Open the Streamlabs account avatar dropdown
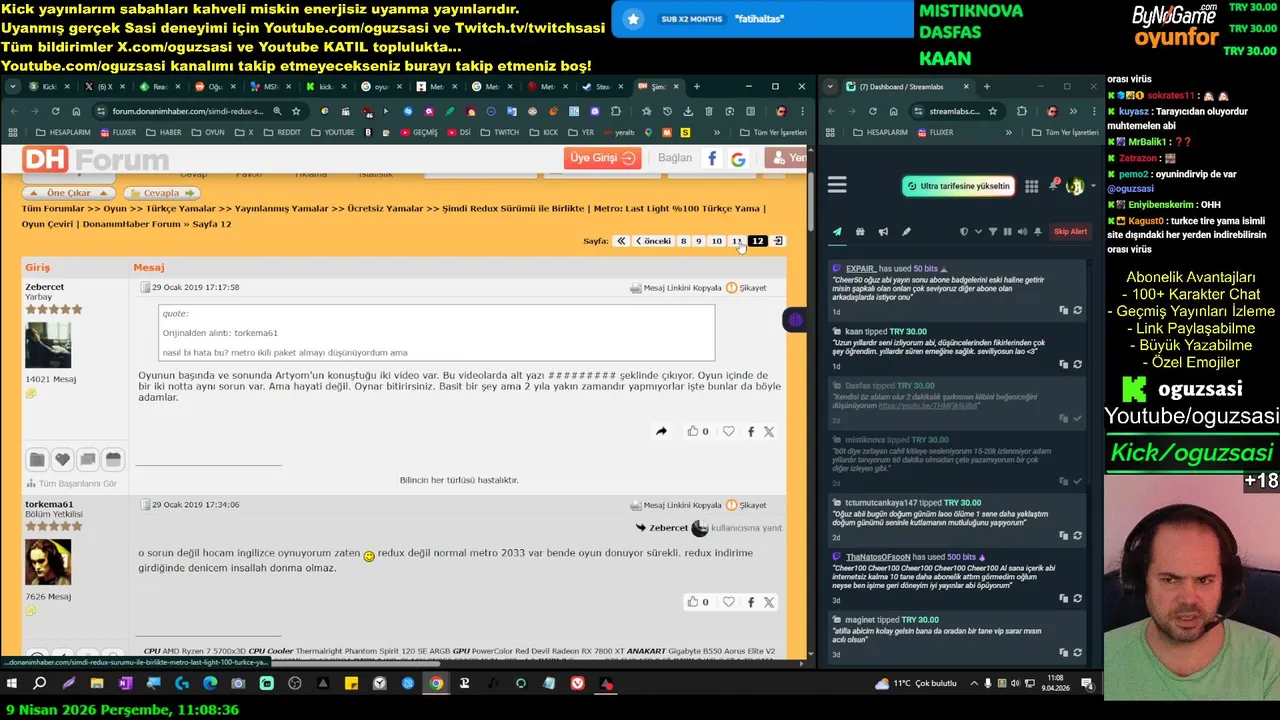The image size is (1280, 720). click(x=1079, y=186)
